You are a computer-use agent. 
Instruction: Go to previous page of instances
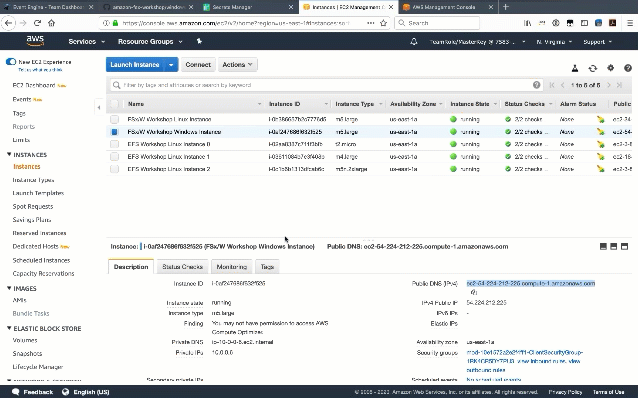tap(563, 85)
